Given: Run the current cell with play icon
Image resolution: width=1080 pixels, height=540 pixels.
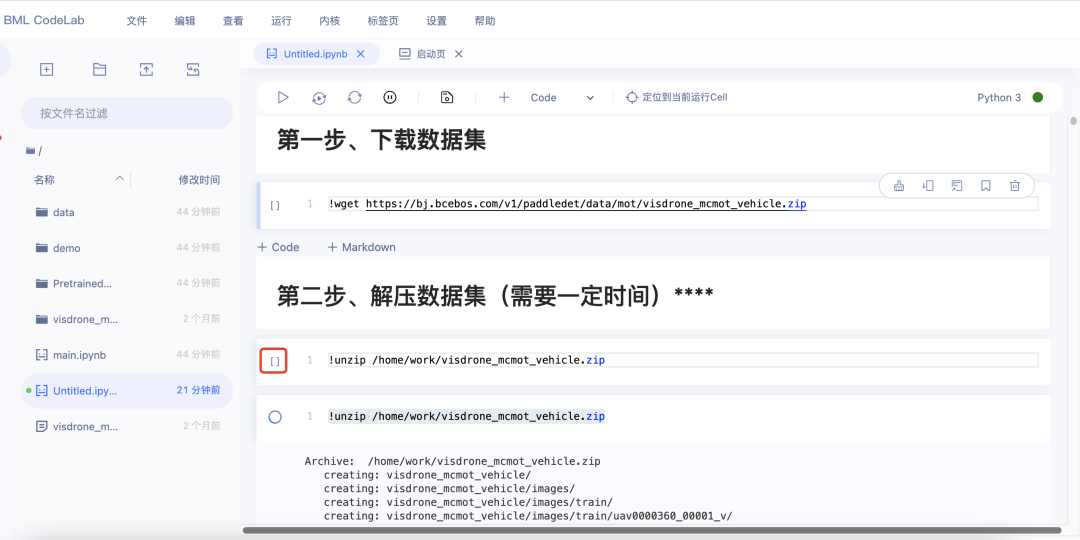Looking at the screenshot, I should [283, 98].
